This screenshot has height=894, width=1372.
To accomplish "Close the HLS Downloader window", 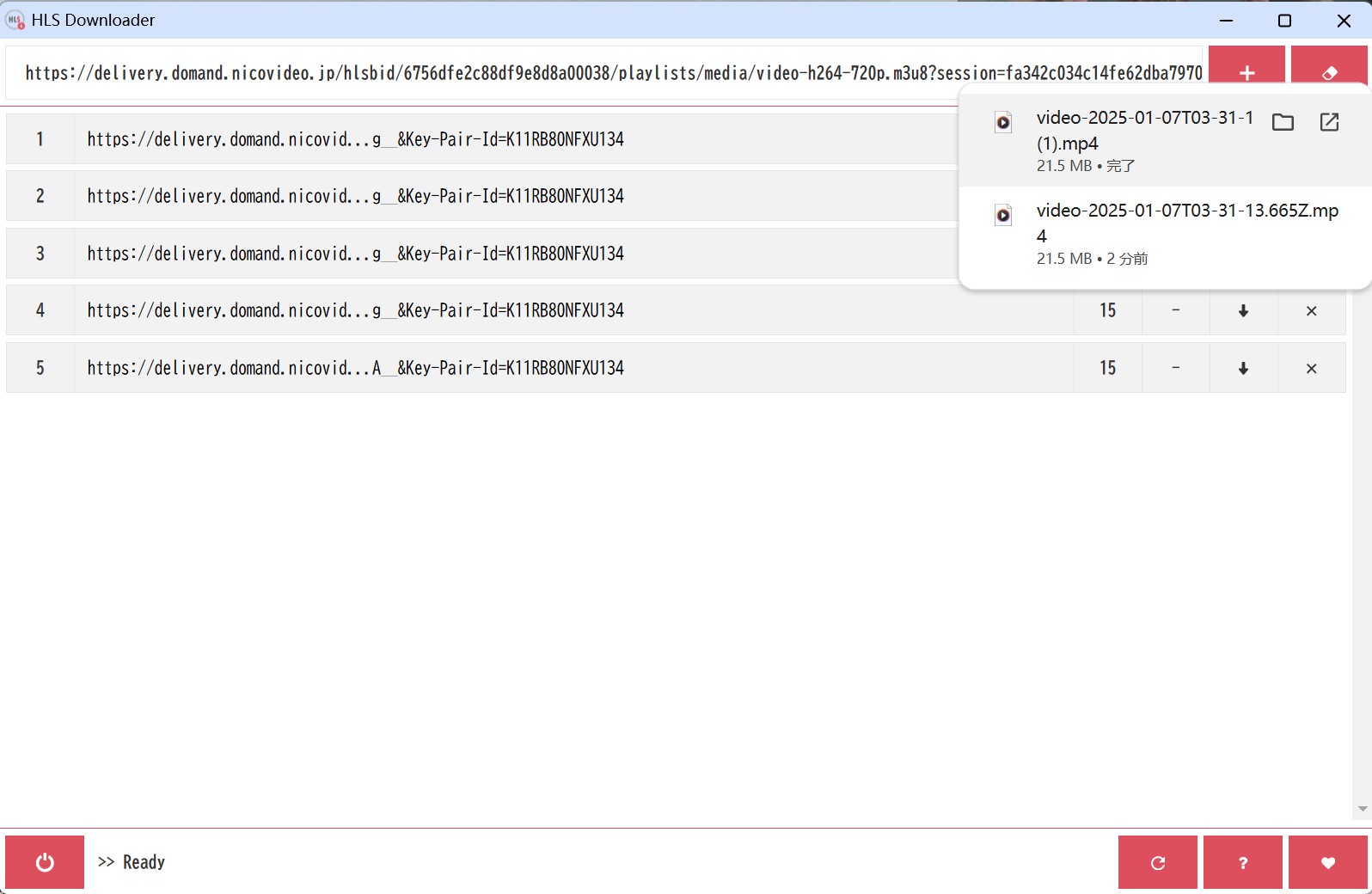I will coord(1344,20).
